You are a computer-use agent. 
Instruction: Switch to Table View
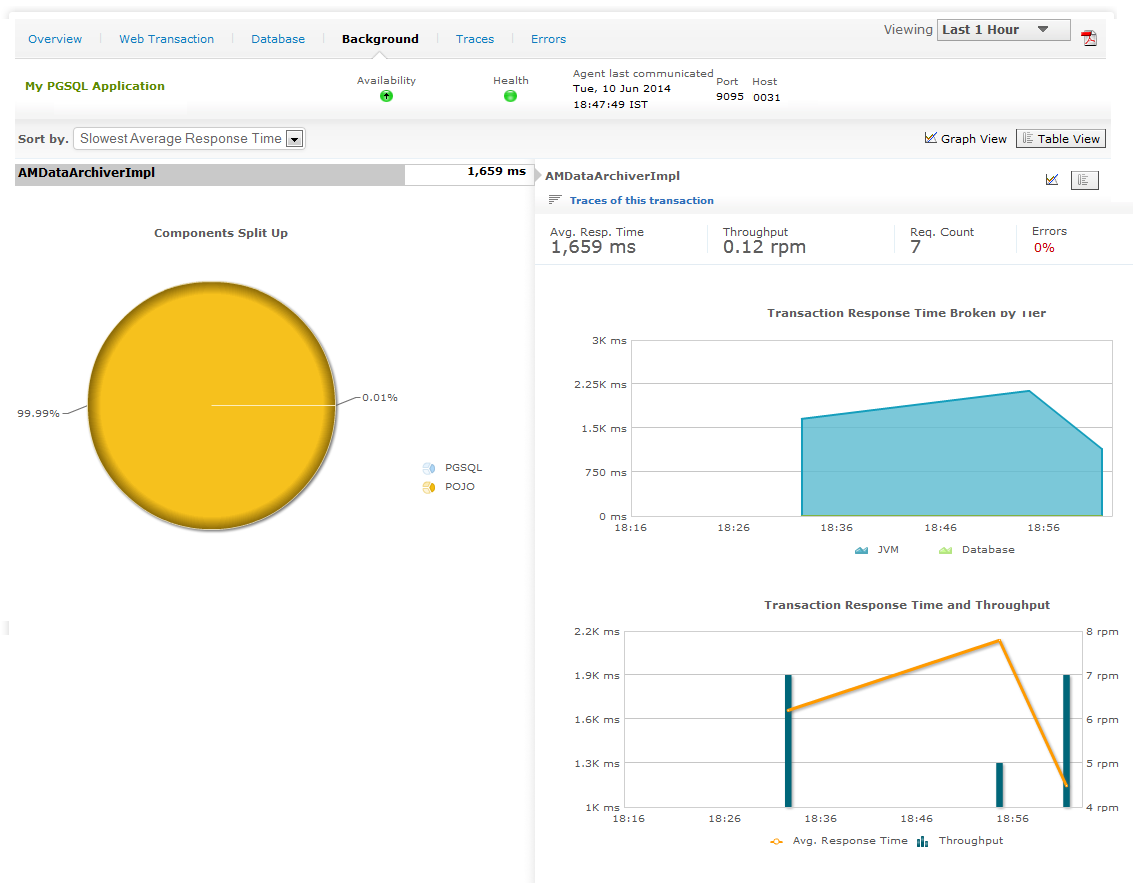click(1060, 139)
